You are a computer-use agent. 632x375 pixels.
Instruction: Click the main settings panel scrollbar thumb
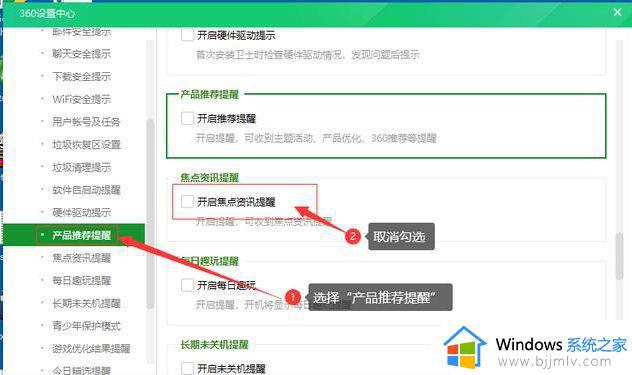point(620,256)
